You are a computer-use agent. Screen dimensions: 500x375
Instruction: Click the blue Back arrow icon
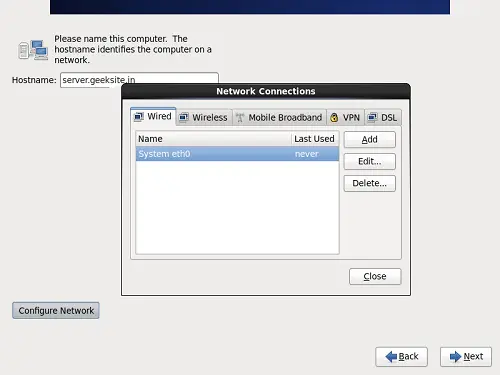(x=391, y=357)
